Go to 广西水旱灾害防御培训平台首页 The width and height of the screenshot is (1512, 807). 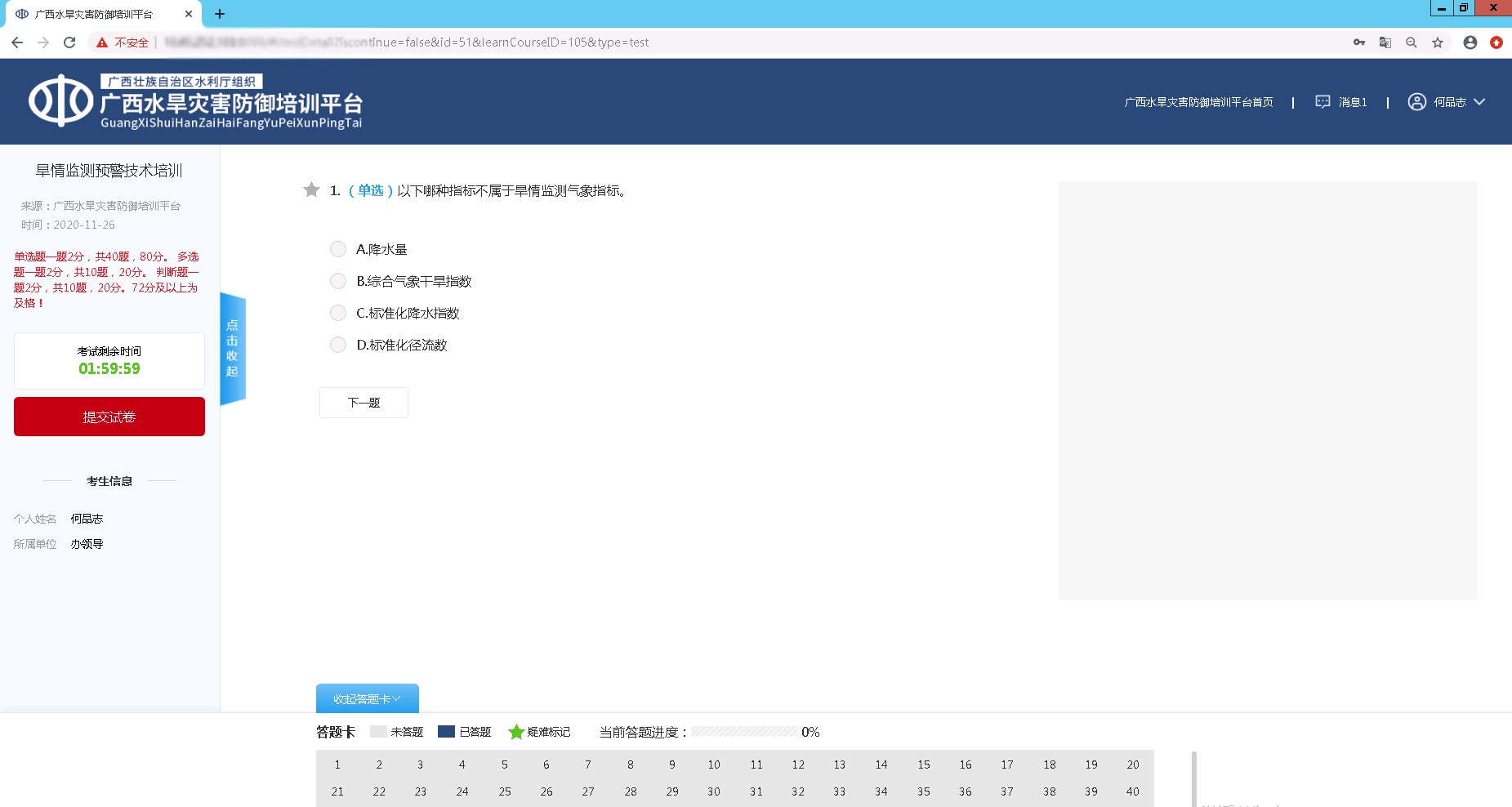[1198, 102]
